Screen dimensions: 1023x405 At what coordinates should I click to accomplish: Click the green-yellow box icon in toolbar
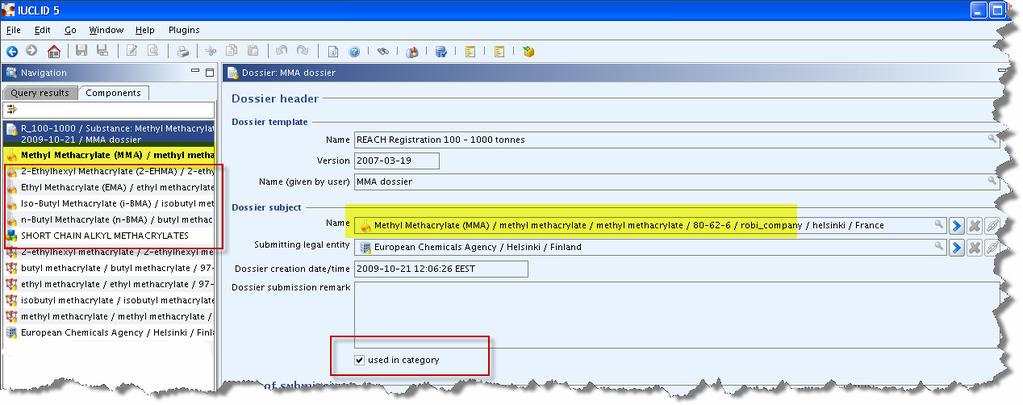(x=528, y=52)
